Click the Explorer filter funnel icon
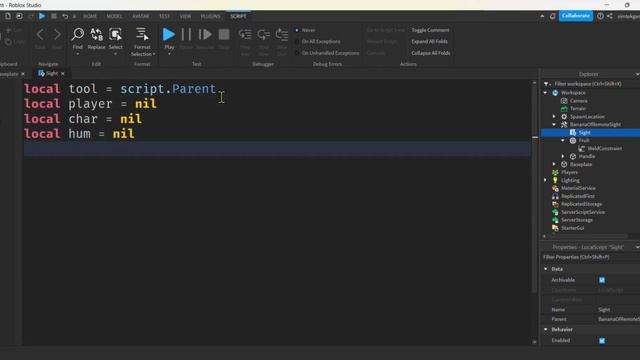Screen dimensions: 640x360 tap(547, 84)
